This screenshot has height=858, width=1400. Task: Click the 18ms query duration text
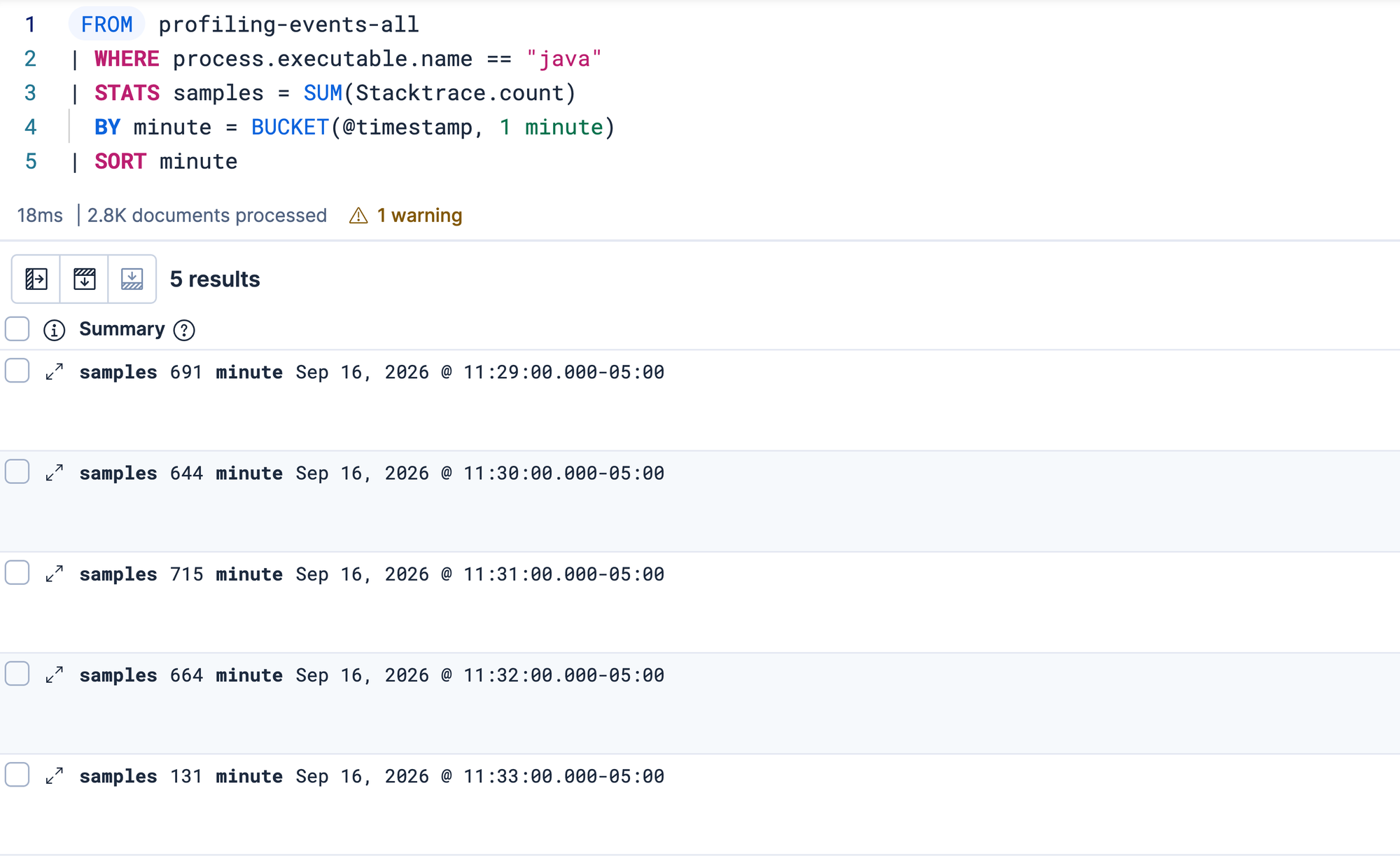click(x=40, y=216)
